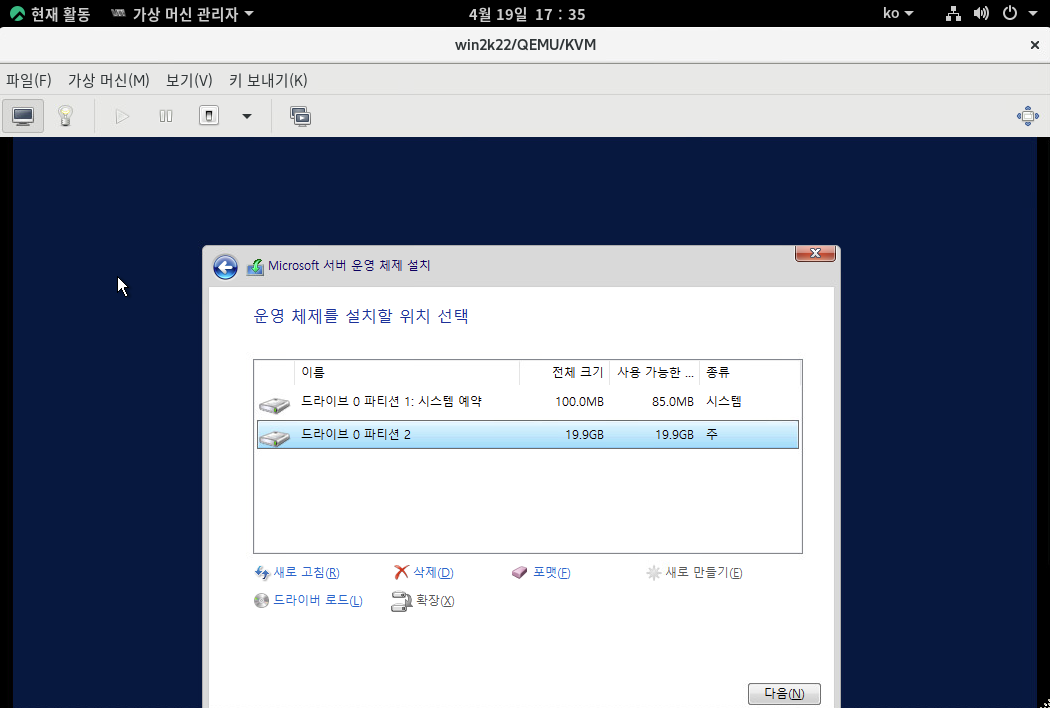Image resolution: width=1050 pixels, height=708 pixels.
Task: Run the virtual machine
Action: click(x=122, y=117)
